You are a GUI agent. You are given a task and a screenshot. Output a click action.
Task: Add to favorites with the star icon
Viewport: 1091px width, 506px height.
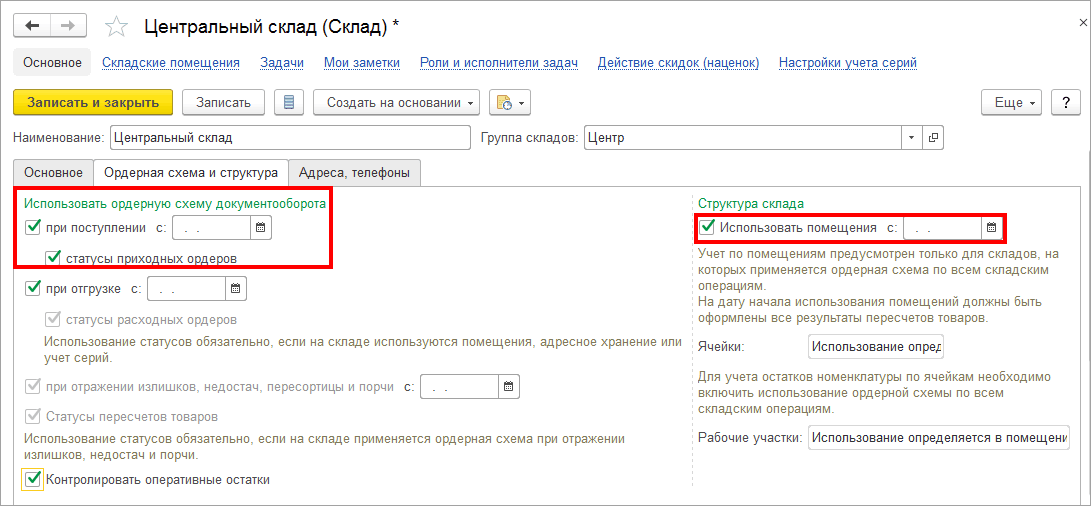click(x=116, y=27)
